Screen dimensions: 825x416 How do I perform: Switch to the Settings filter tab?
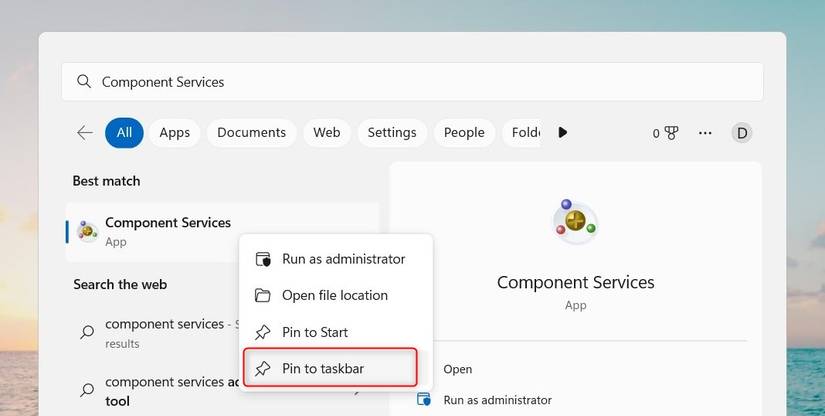tap(391, 133)
